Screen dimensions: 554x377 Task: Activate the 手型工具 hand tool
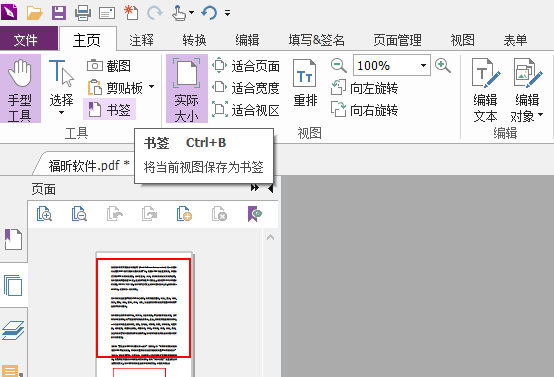[x=20, y=88]
